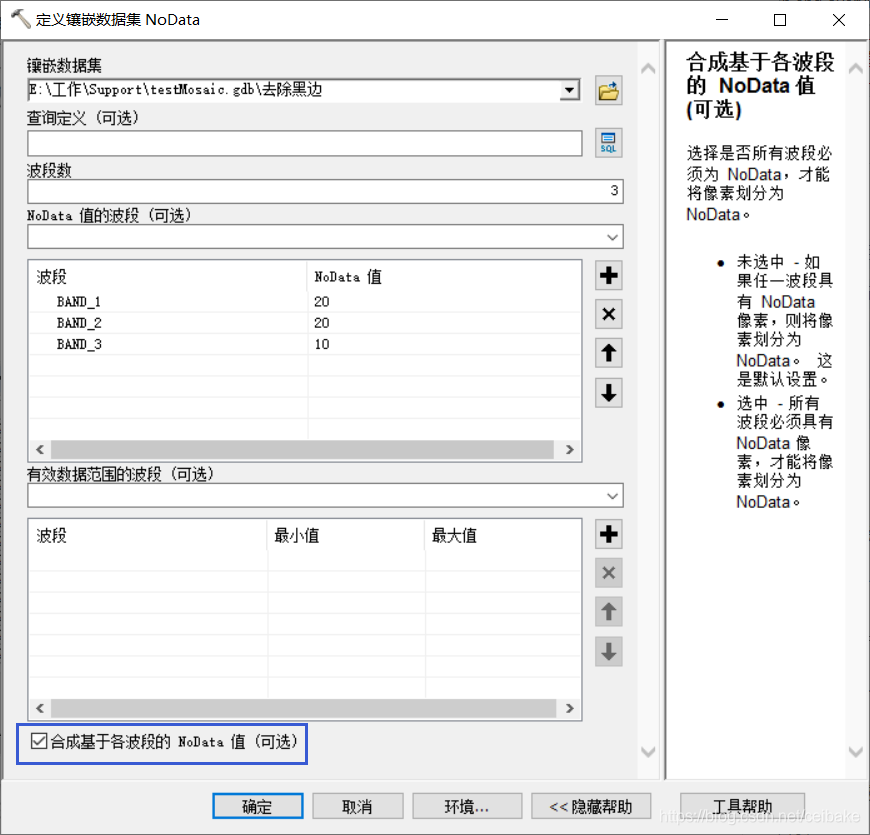Image resolution: width=870 pixels, height=835 pixels.
Task: Click NoData table horizontal scrollbar left arrow
Action: (40, 449)
